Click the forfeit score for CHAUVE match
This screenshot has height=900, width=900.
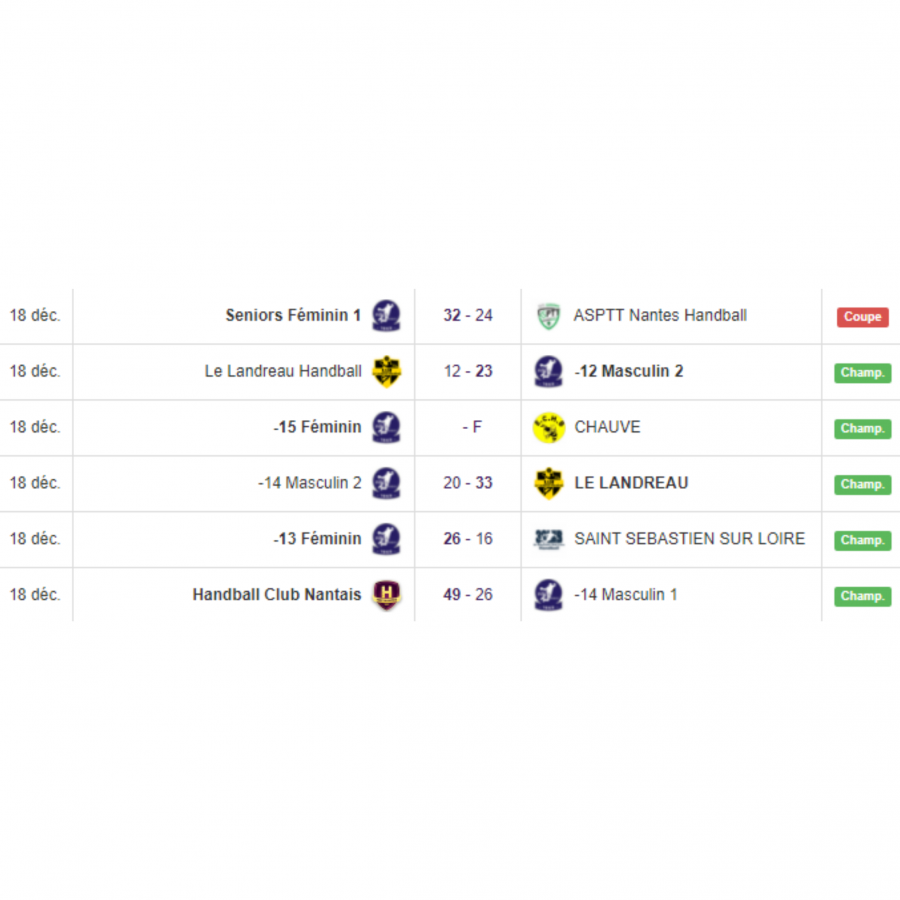(x=472, y=428)
